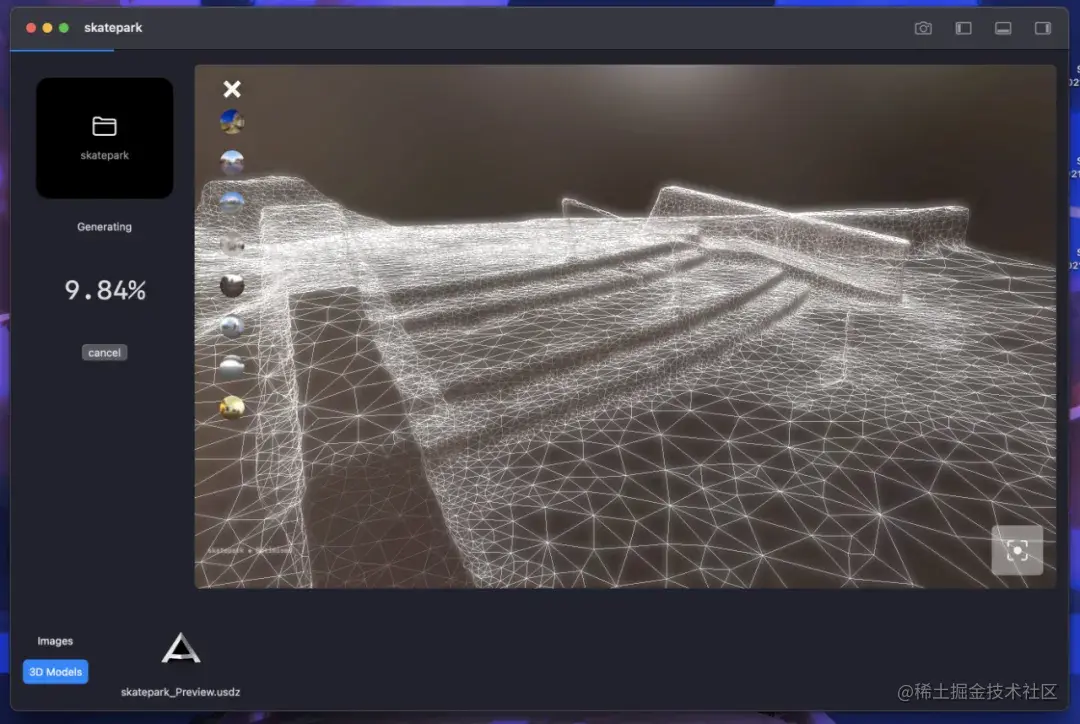Toggle the bottom panel icon
Image resolution: width=1080 pixels, height=724 pixels.
[x=1003, y=28]
